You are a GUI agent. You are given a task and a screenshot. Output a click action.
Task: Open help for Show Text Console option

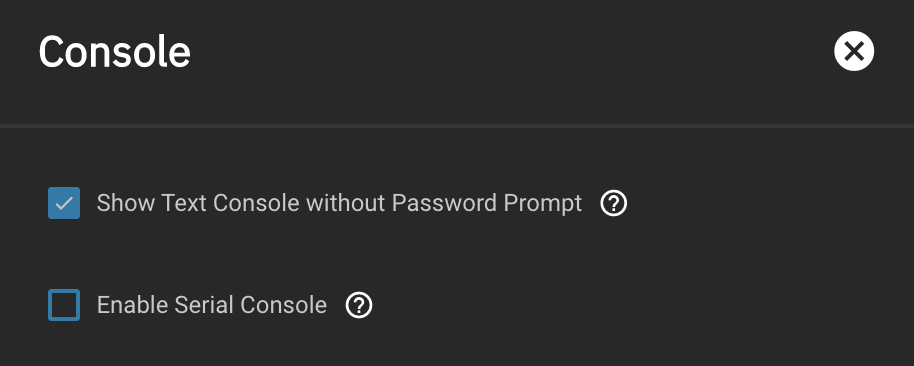click(x=614, y=203)
